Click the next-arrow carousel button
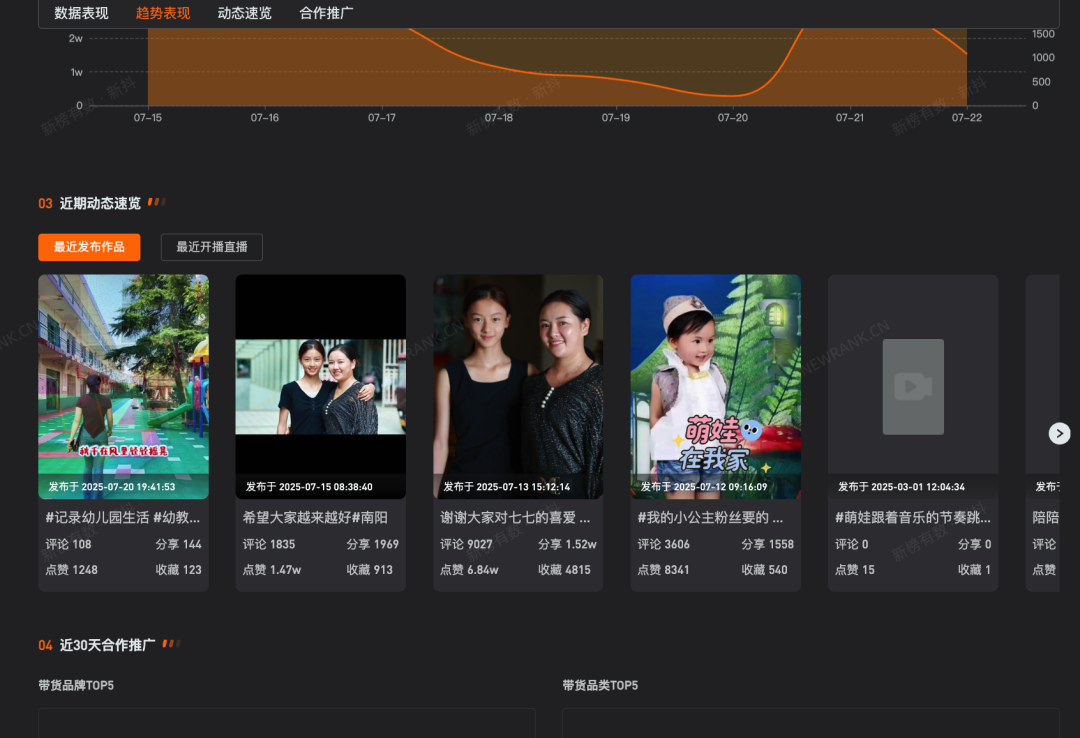The width and height of the screenshot is (1080, 738). click(1059, 433)
